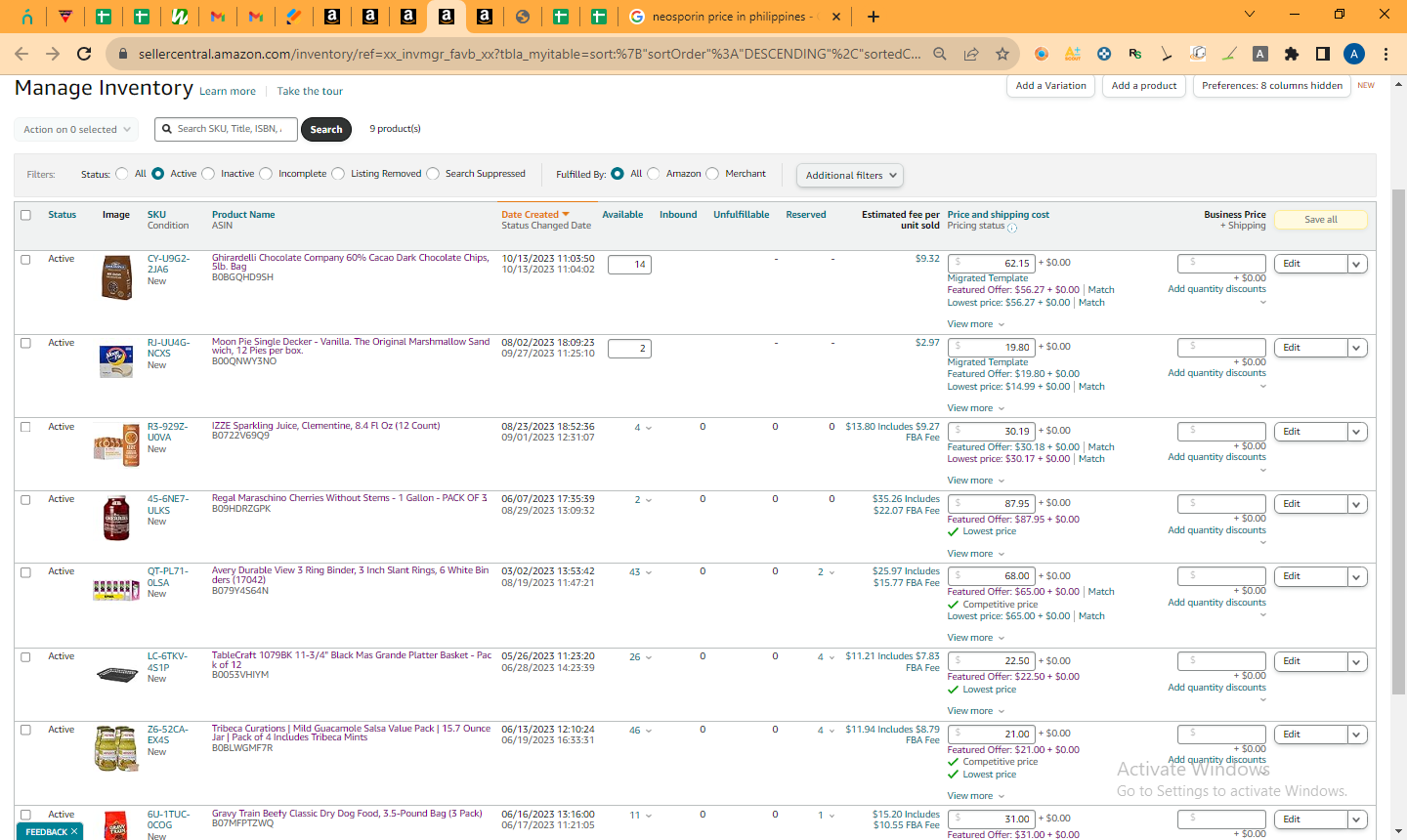Open Preferences: 8 columns hidden

(x=1272, y=86)
